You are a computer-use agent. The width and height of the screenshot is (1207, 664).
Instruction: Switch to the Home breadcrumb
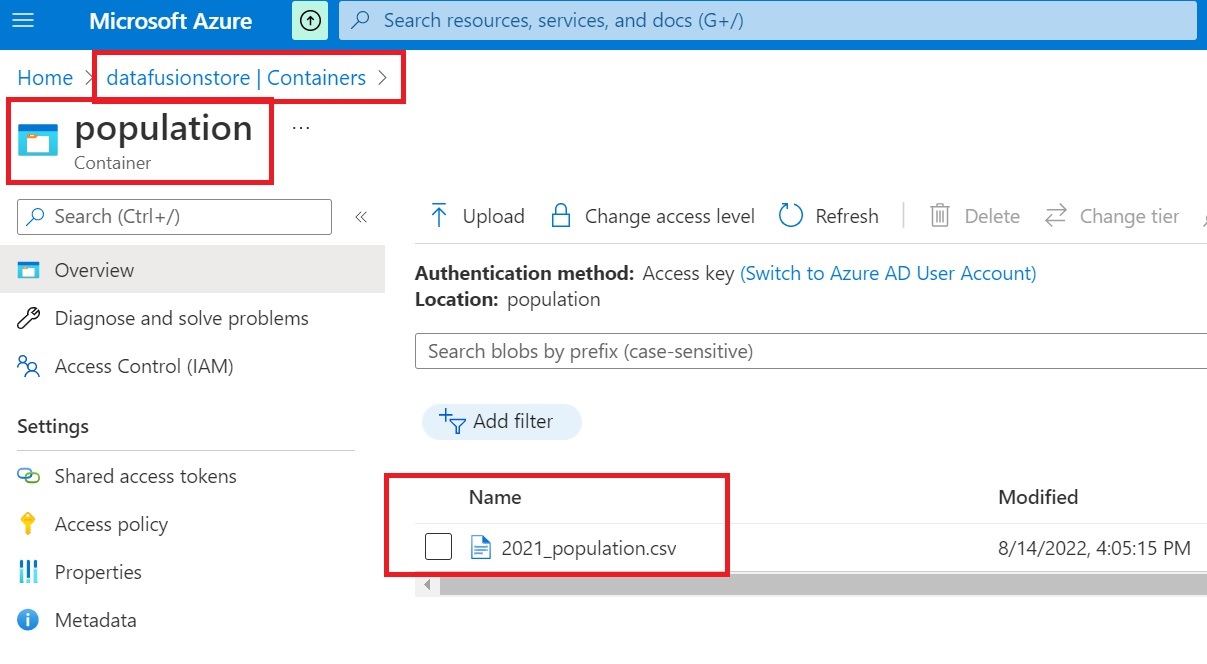coord(44,77)
